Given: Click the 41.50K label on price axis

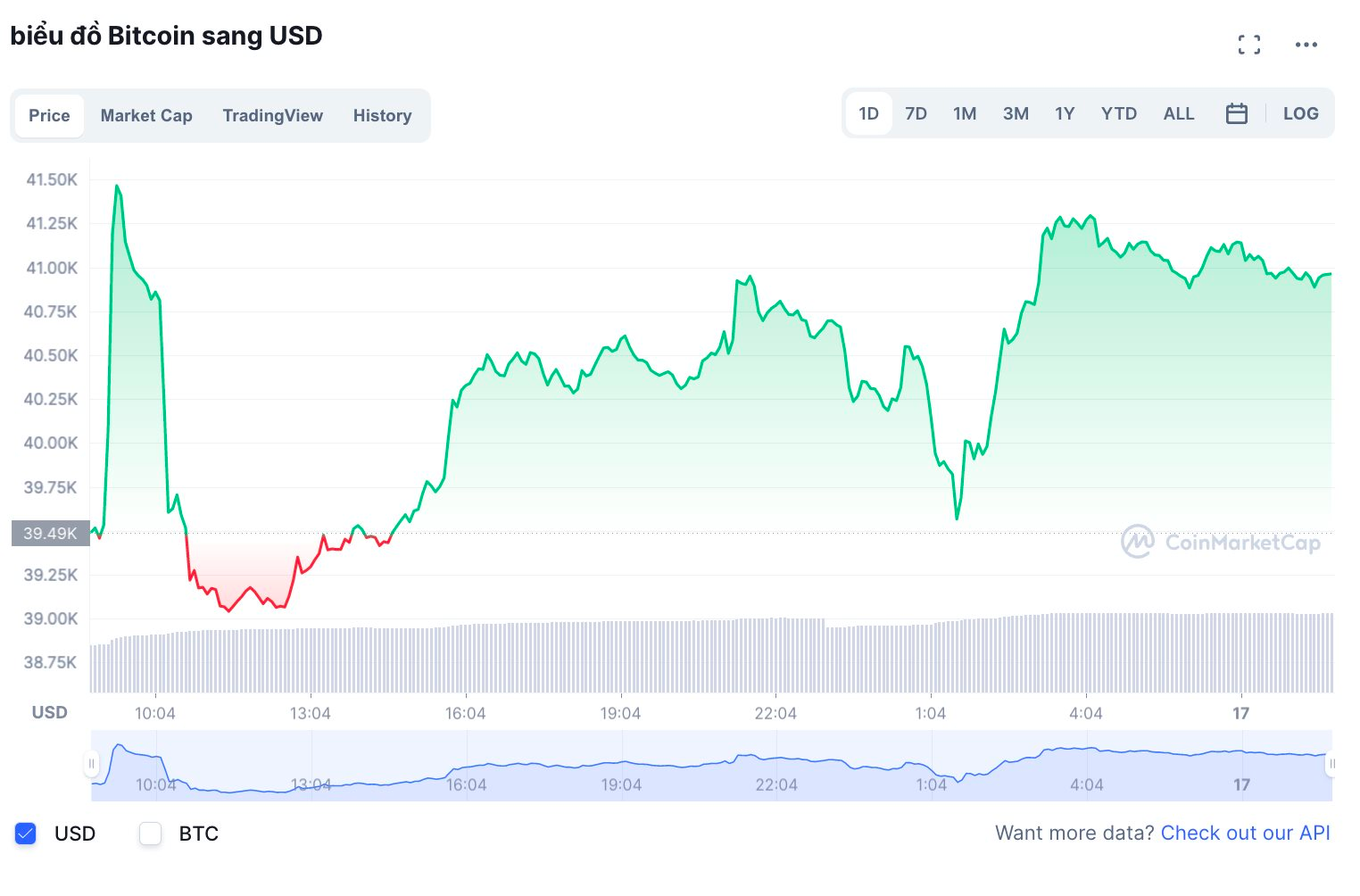Looking at the screenshot, I should click(52, 179).
